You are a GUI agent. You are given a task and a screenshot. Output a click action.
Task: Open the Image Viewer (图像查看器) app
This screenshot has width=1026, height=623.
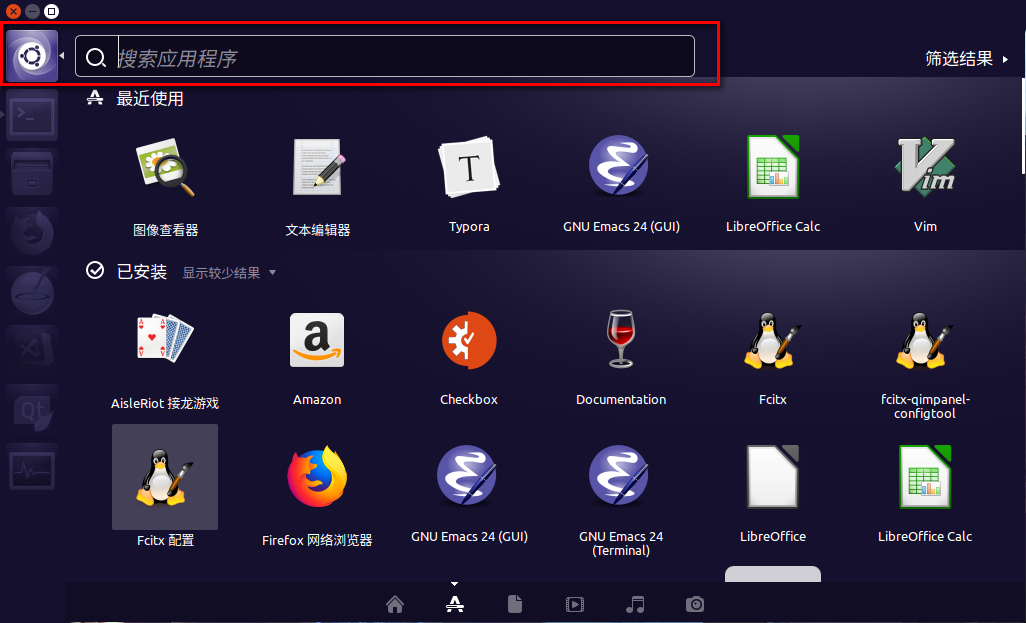tap(165, 168)
